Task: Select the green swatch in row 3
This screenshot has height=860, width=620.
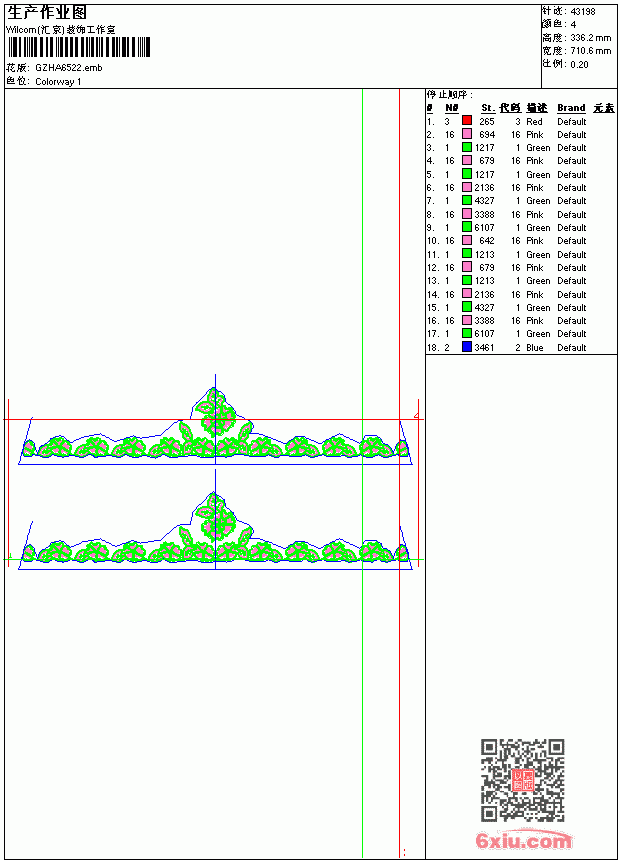Action: (x=466, y=147)
